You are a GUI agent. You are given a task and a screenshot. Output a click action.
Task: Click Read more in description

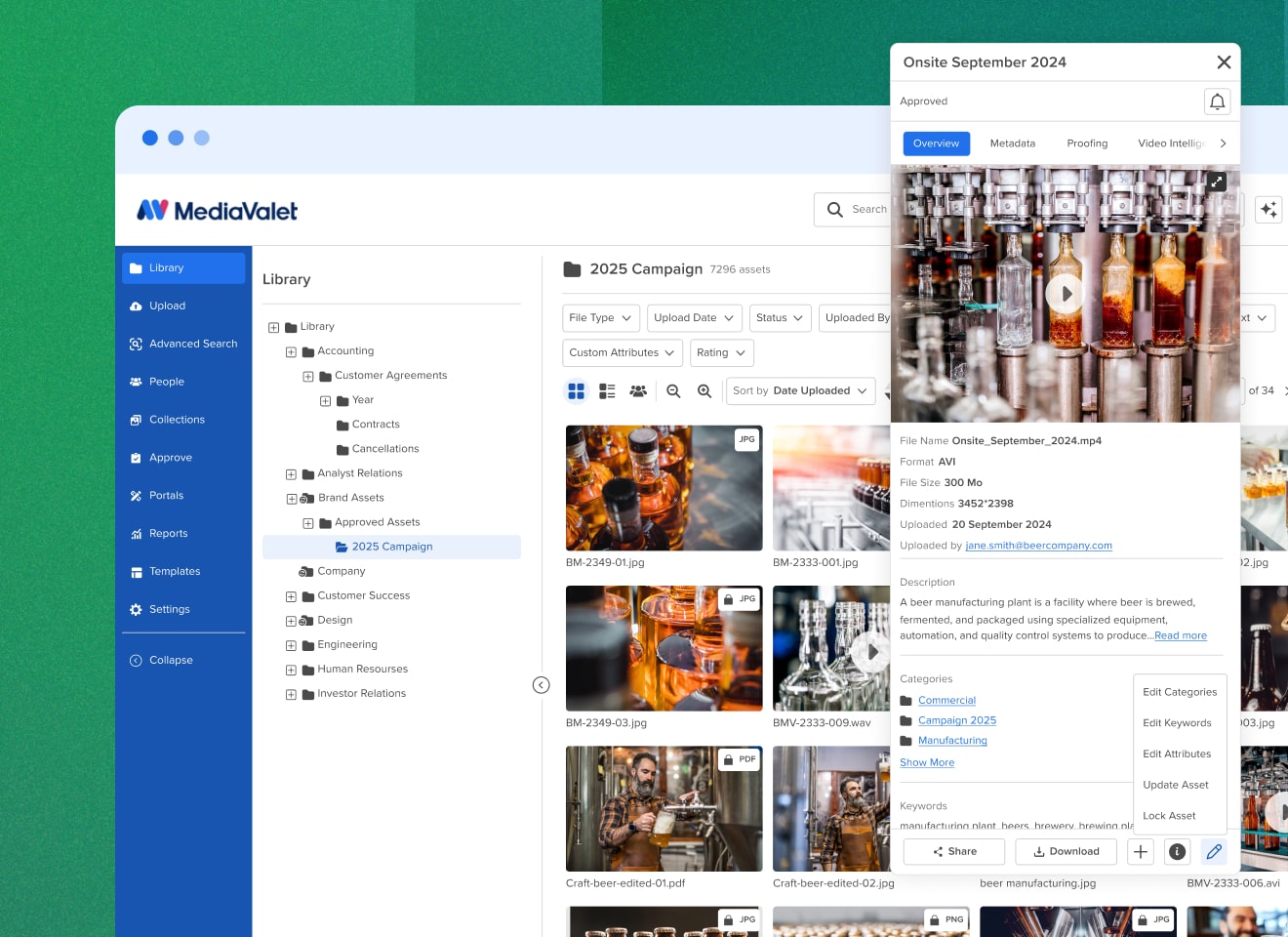pos(1181,635)
